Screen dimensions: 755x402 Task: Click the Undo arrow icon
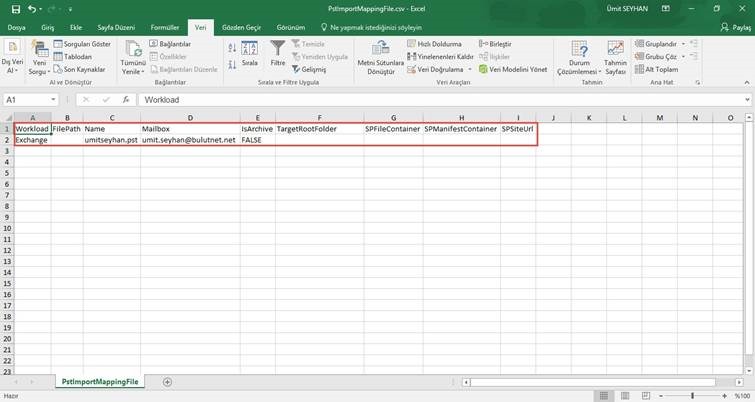pos(32,9)
